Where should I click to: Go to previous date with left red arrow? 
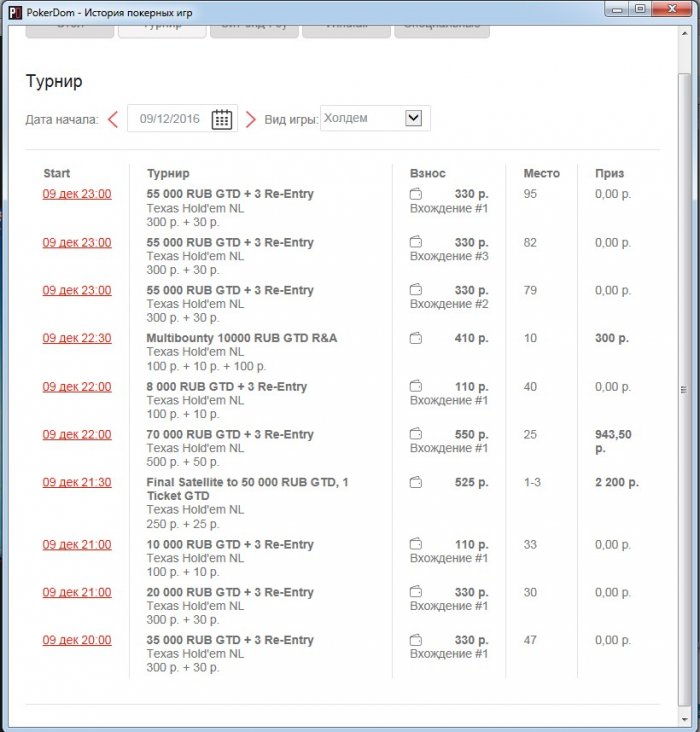[113, 119]
